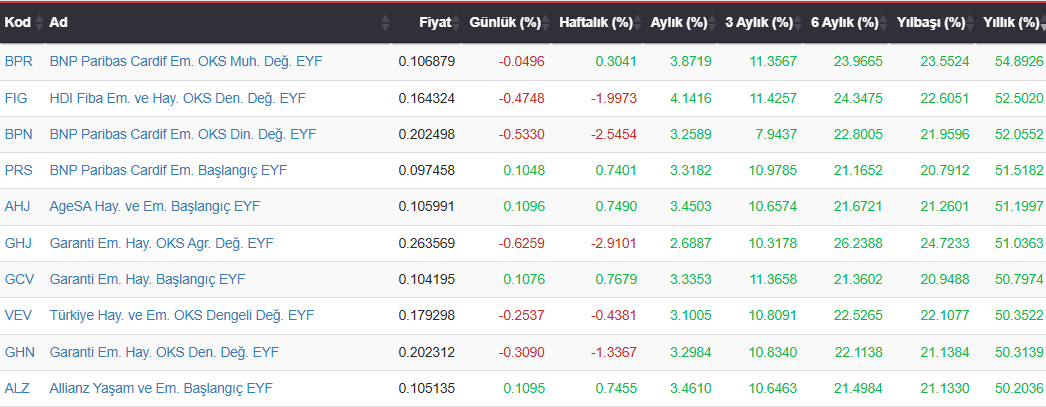1046x407 pixels.
Task: Sort by Fiyat column header
Action: [x=435, y=23]
